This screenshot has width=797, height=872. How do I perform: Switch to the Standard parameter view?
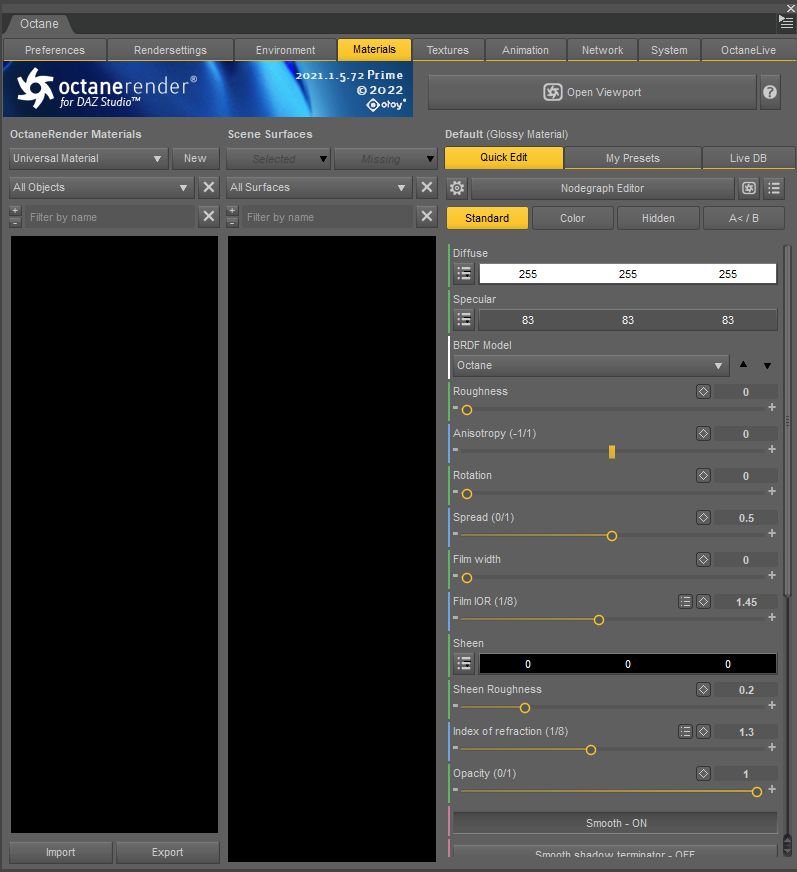click(x=487, y=218)
